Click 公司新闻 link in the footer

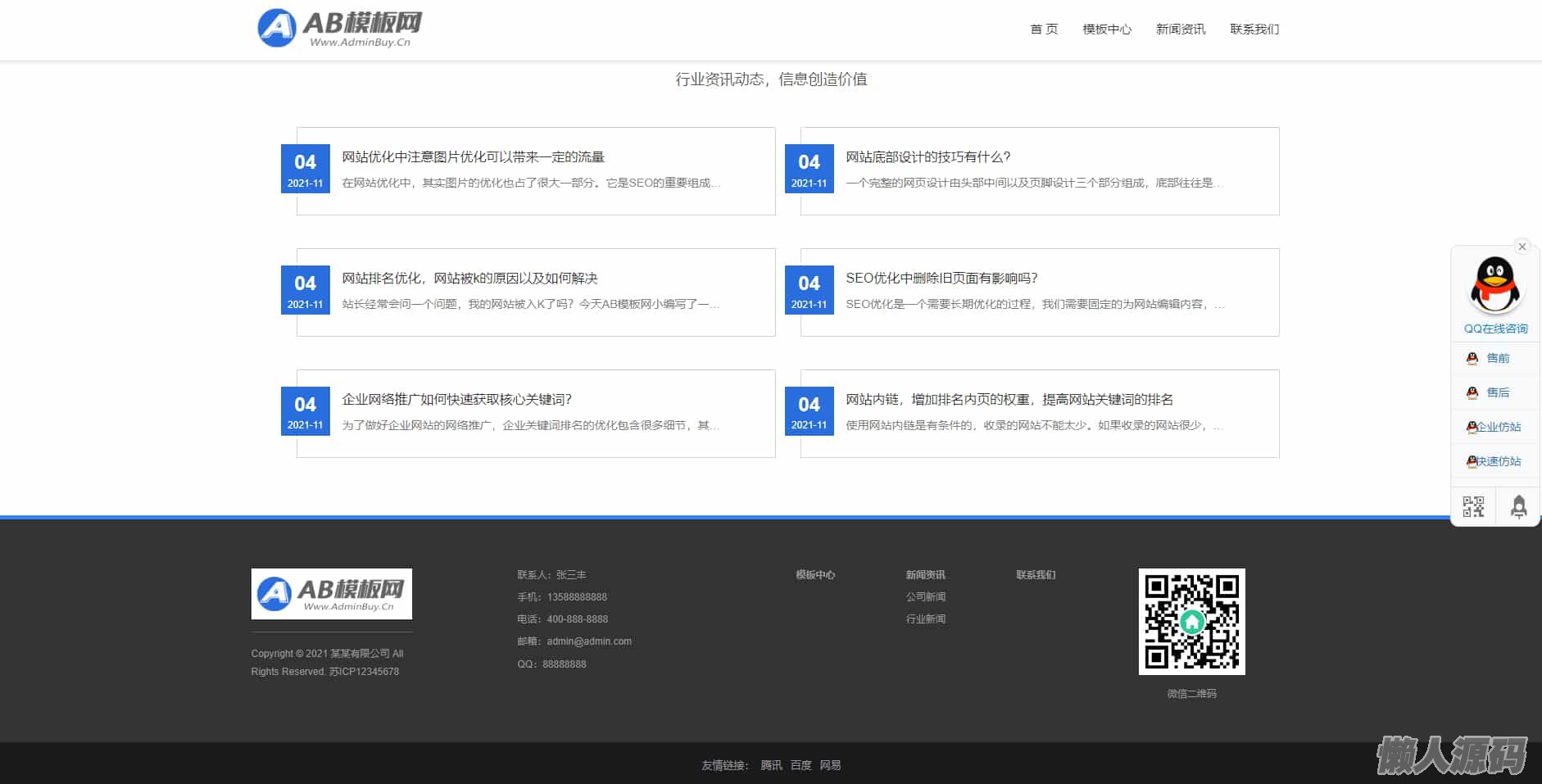click(x=925, y=597)
